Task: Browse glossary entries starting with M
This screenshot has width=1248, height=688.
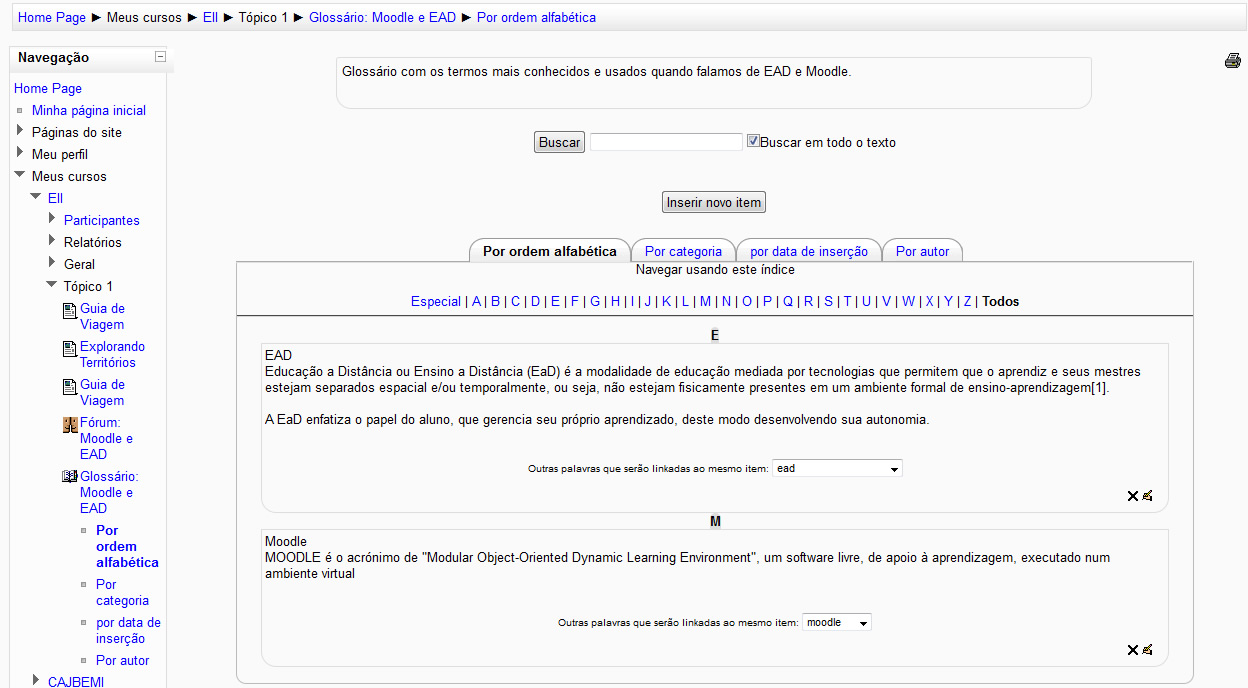Action: click(705, 301)
